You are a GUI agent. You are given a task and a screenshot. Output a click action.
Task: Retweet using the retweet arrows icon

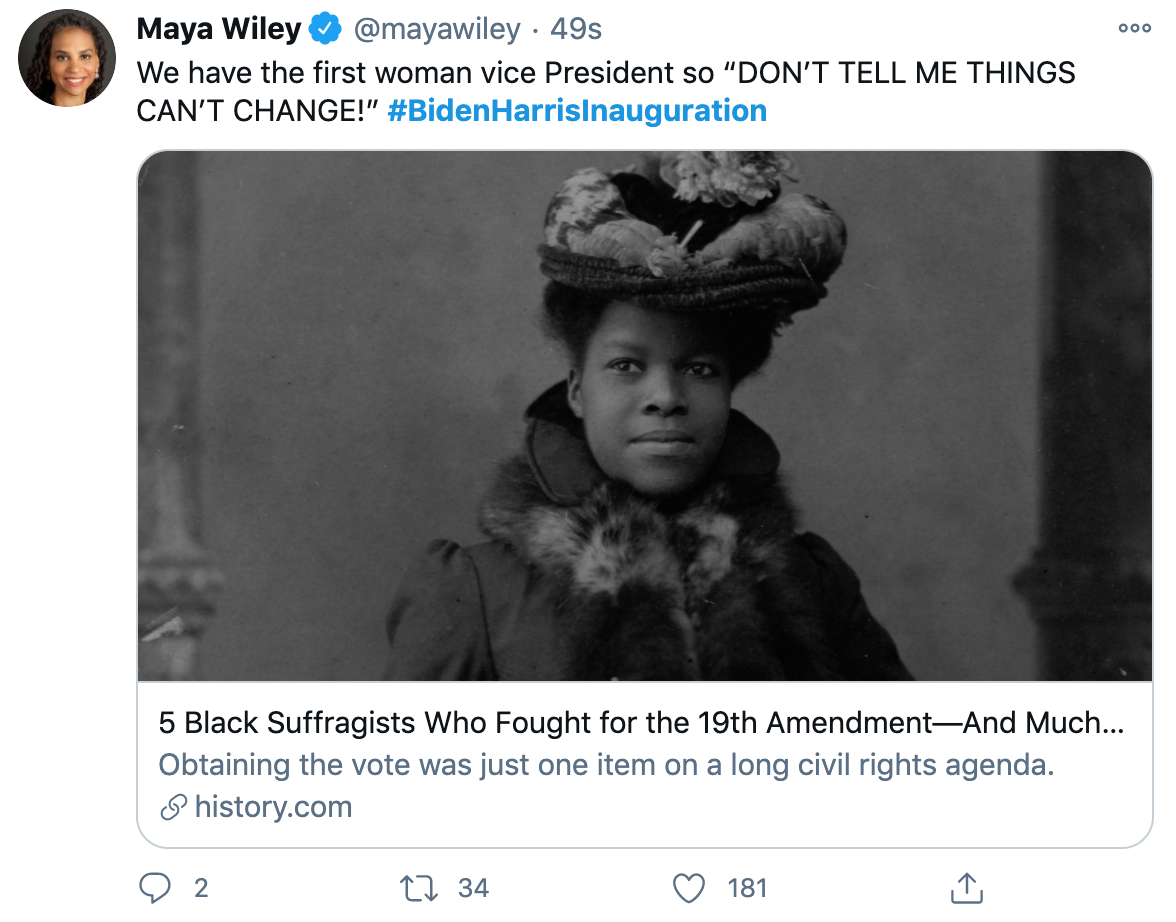pyautogui.click(x=418, y=888)
